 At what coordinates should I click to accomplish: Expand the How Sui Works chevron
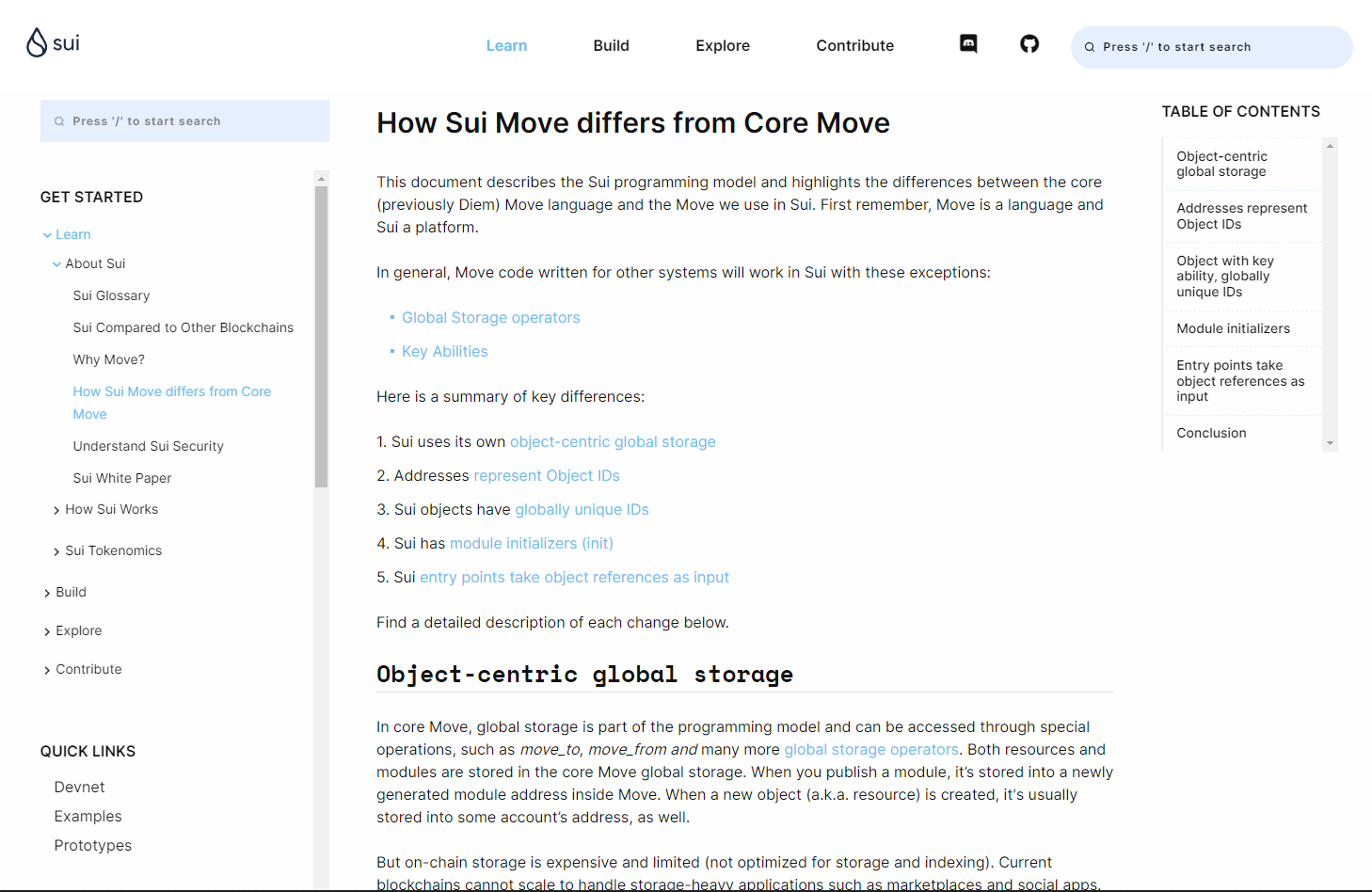(56, 510)
